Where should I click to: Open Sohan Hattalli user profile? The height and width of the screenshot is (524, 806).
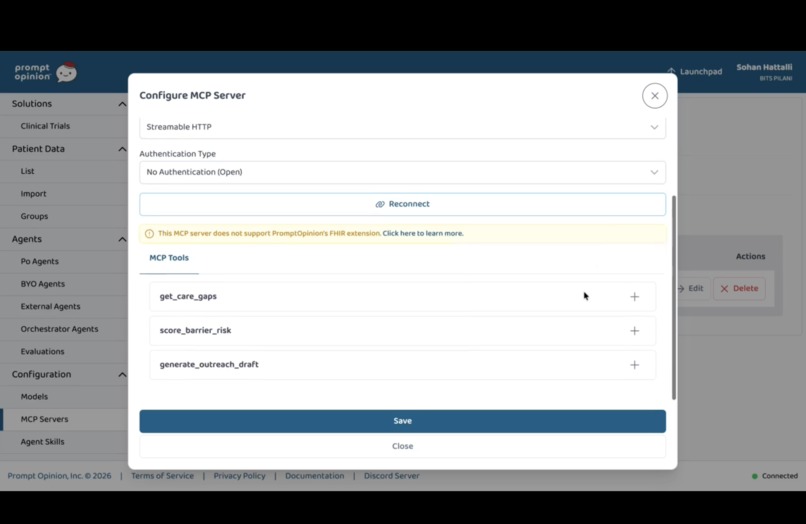click(x=764, y=72)
